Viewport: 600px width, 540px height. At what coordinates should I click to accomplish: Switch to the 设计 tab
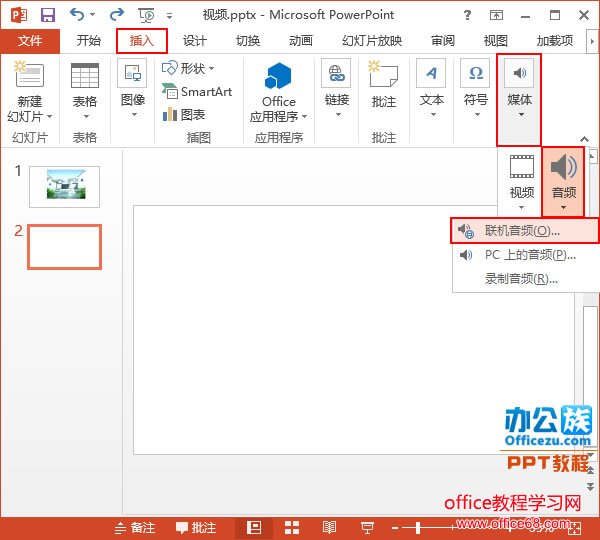click(x=195, y=41)
